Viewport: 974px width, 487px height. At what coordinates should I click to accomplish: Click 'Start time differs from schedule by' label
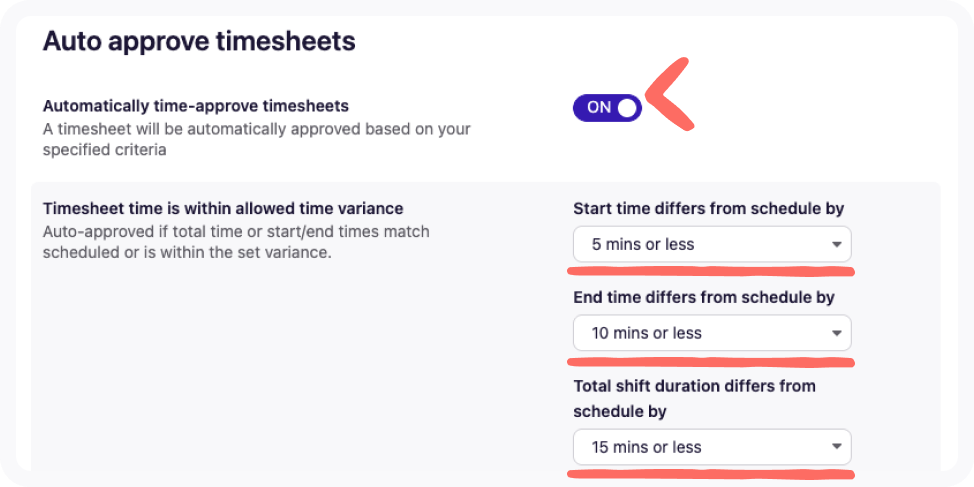coord(708,208)
